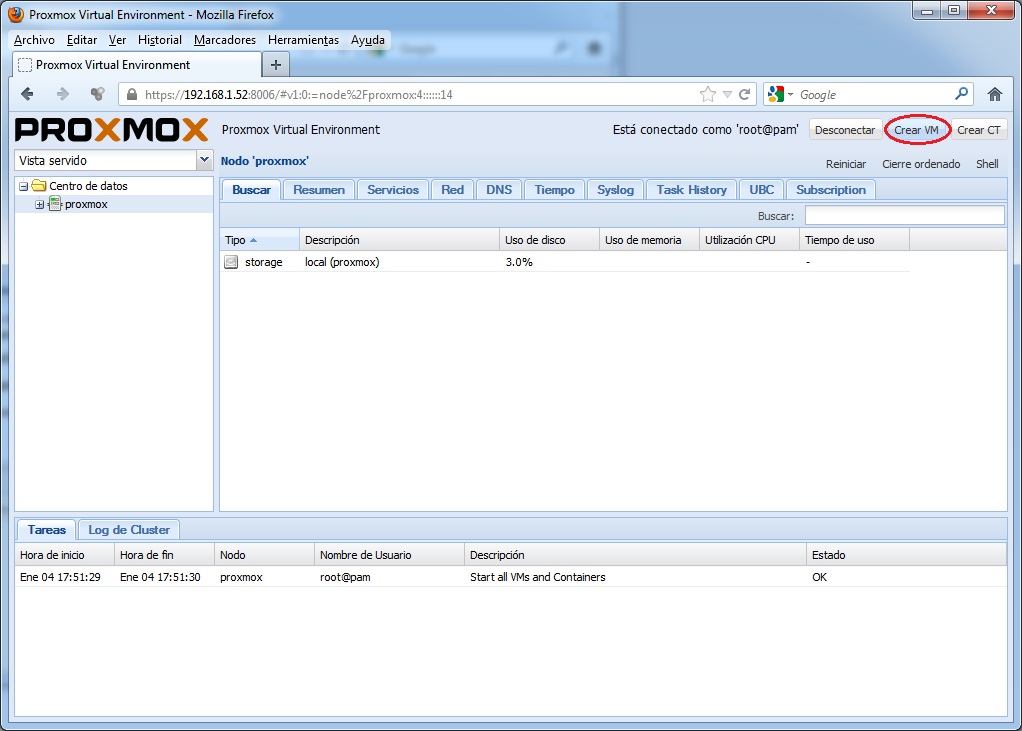This screenshot has width=1022, height=731.
Task: Expand the proxmox node in tree
Action: click(x=39, y=205)
